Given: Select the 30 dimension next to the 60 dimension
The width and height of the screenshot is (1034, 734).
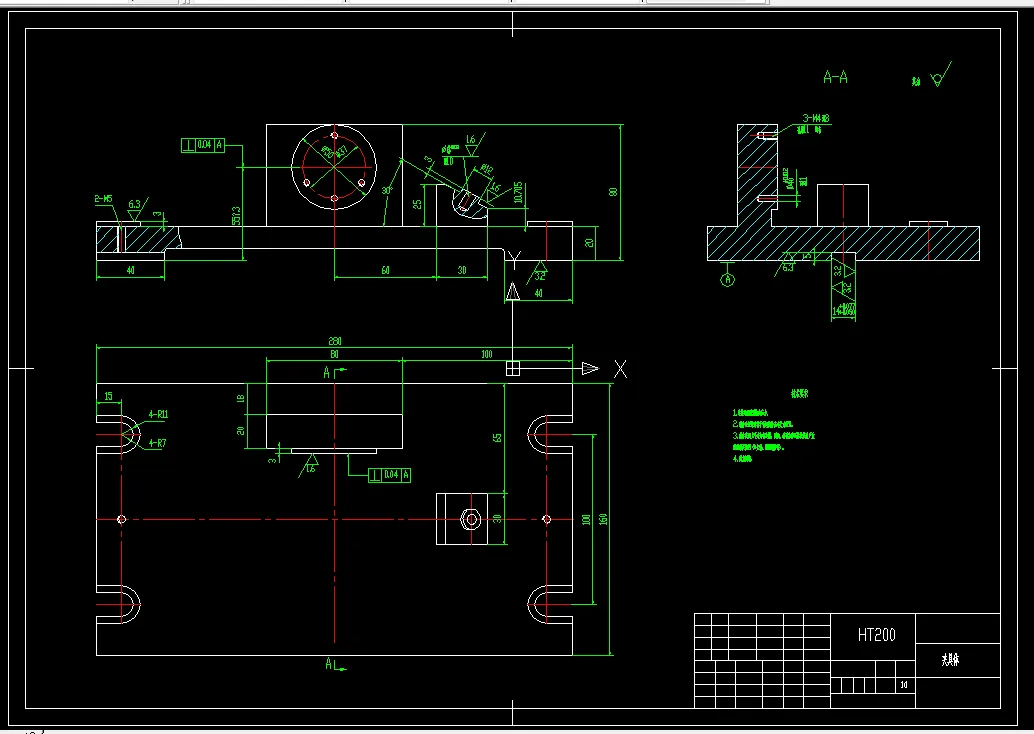Looking at the screenshot, I should pos(462,270).
